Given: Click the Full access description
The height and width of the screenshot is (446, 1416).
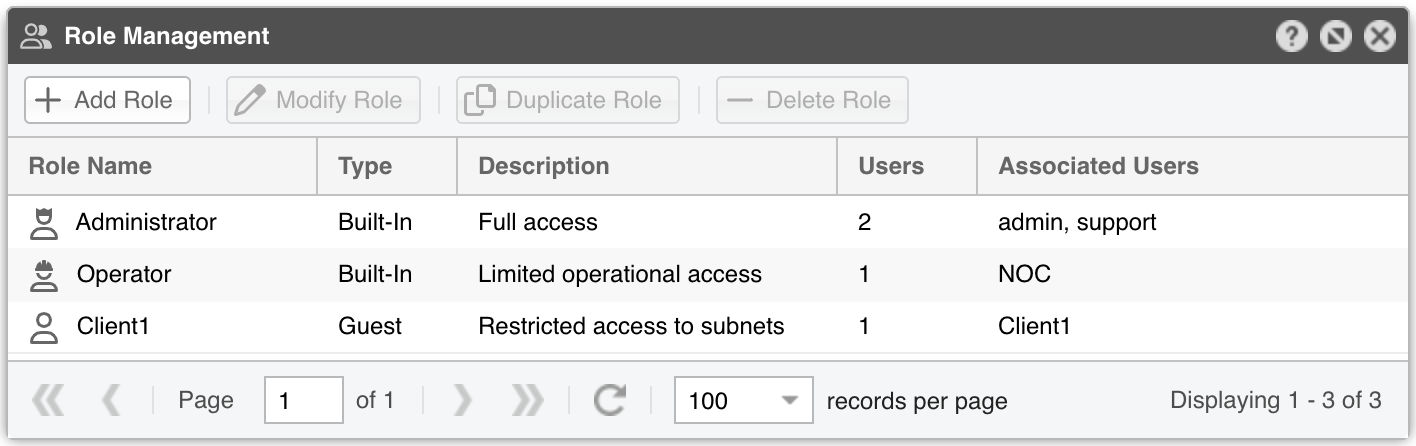Looking at the screenshot, I should click(x=538, y=222).
